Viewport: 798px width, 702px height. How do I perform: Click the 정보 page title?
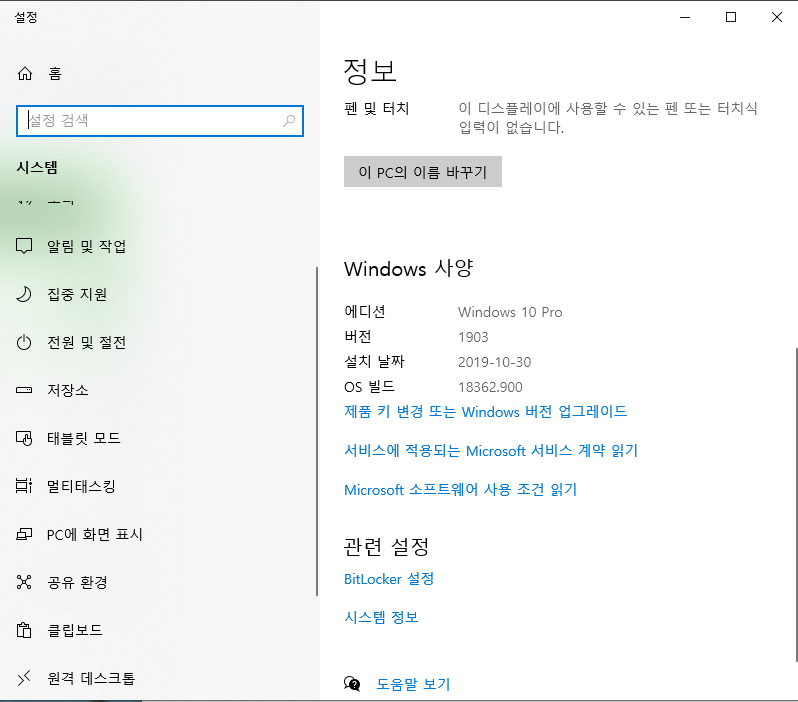point(370,71)
